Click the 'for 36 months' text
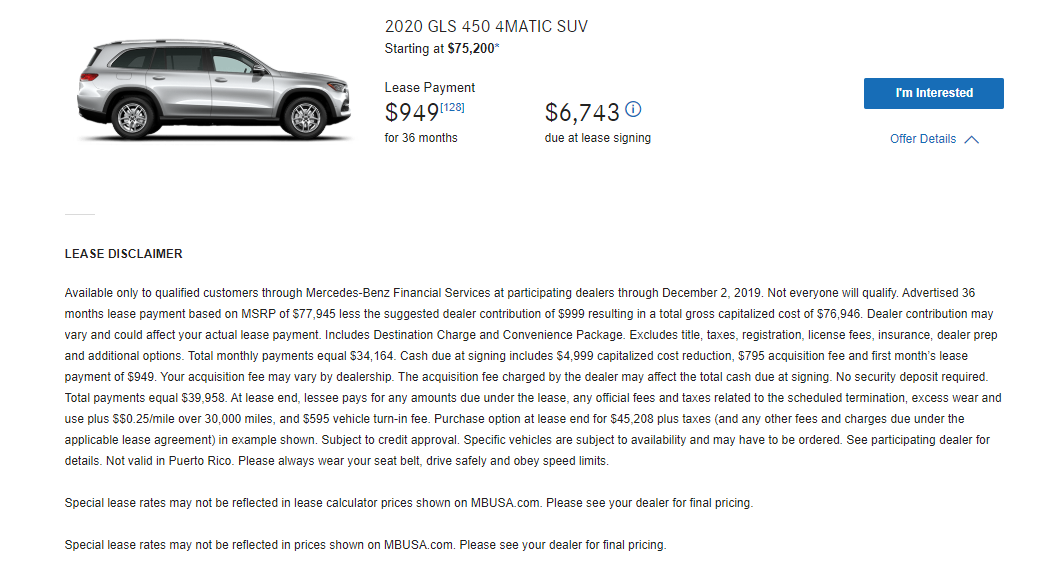Screen dimensions: 1061x580 [421, 138]
